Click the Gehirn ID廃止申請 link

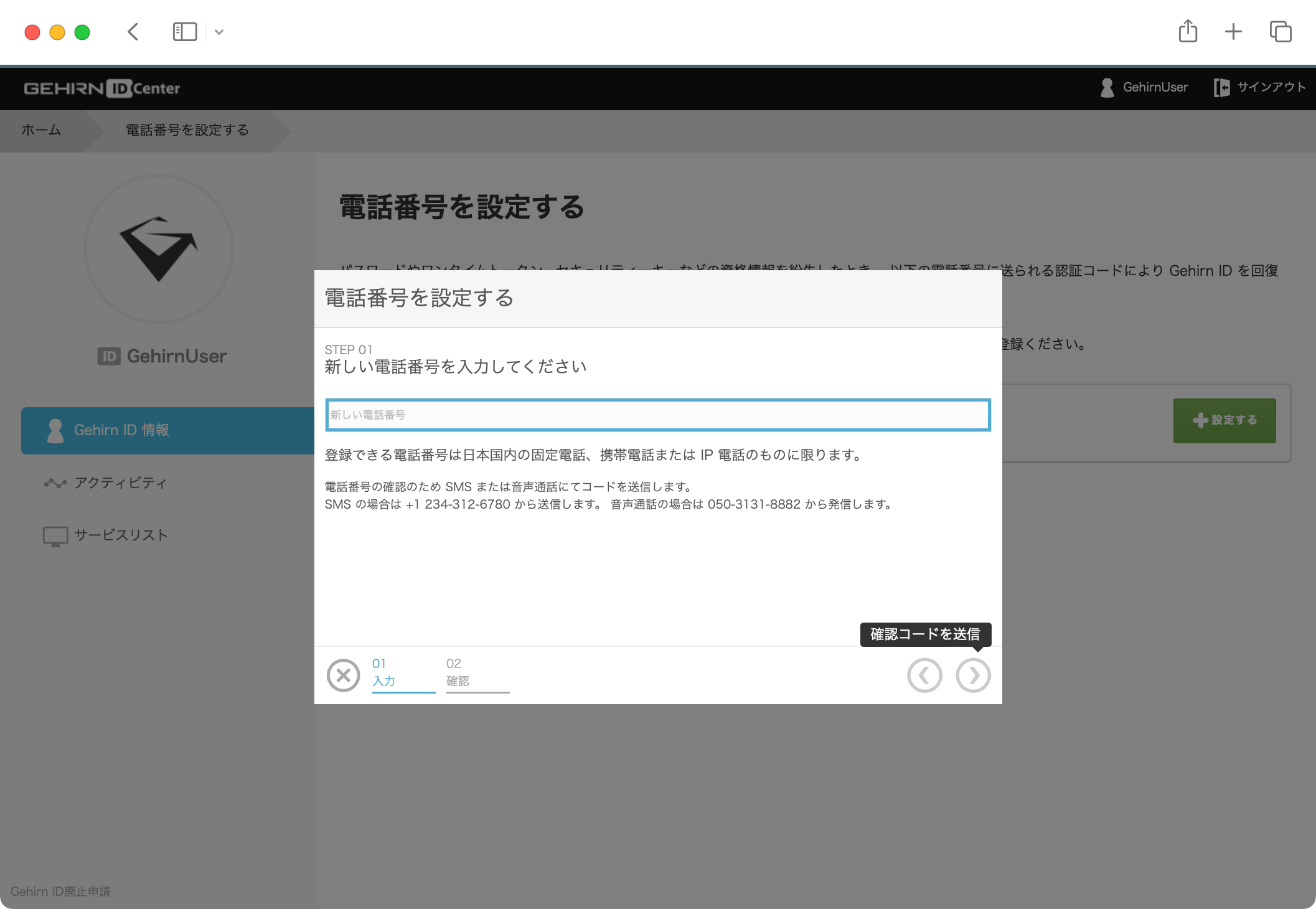60,892
